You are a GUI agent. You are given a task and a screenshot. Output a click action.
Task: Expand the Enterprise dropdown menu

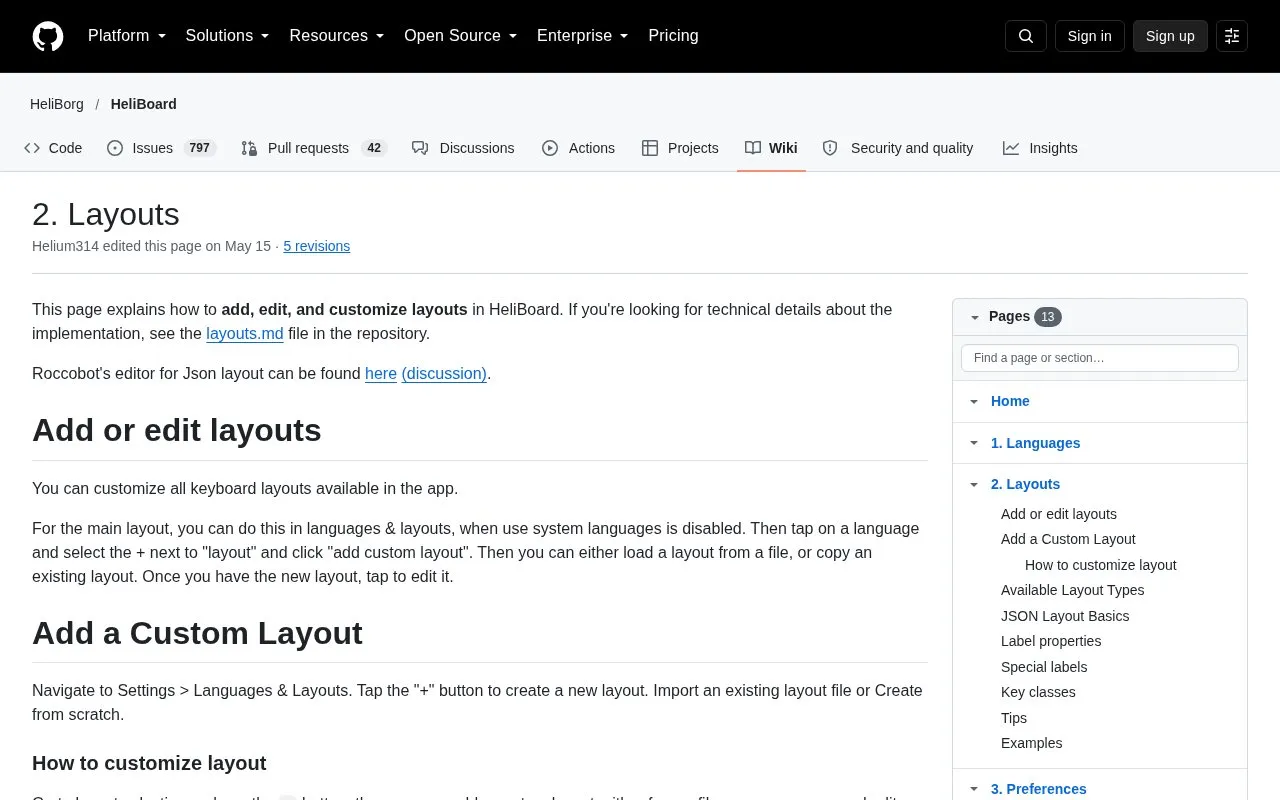(x=583, y=36)
